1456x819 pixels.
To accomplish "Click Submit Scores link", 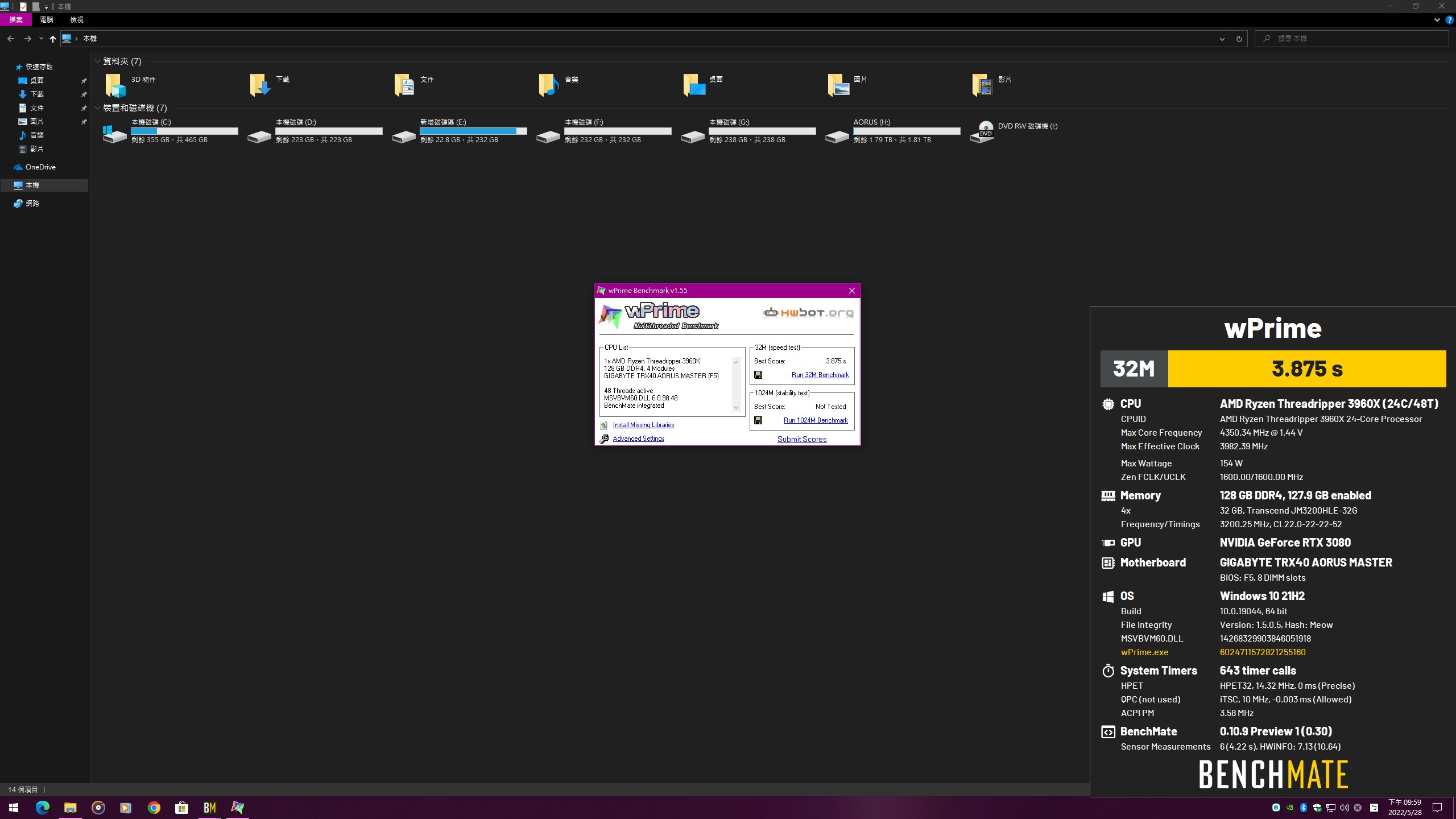I will [802, 439].
